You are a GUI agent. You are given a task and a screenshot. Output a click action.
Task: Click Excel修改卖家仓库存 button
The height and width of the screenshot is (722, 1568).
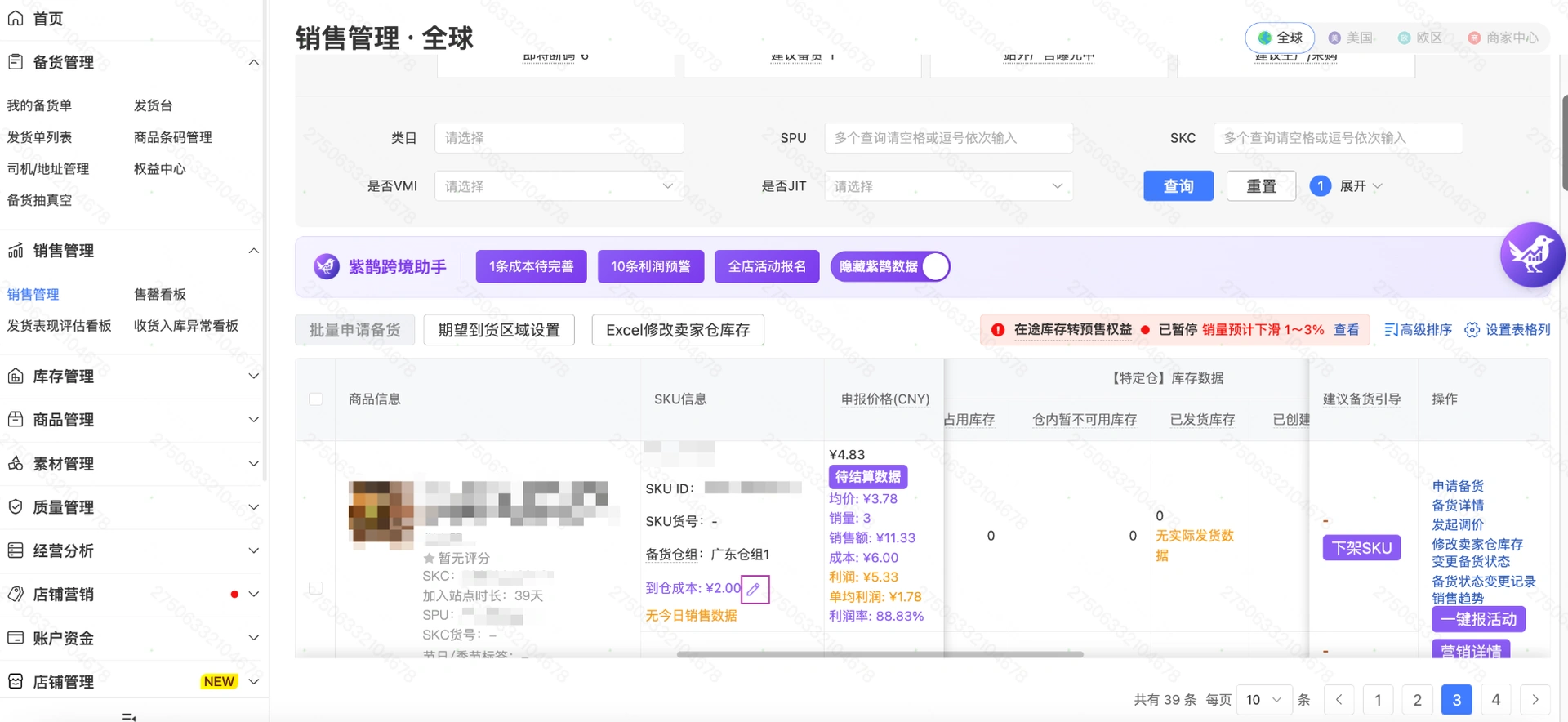point(678,330)
